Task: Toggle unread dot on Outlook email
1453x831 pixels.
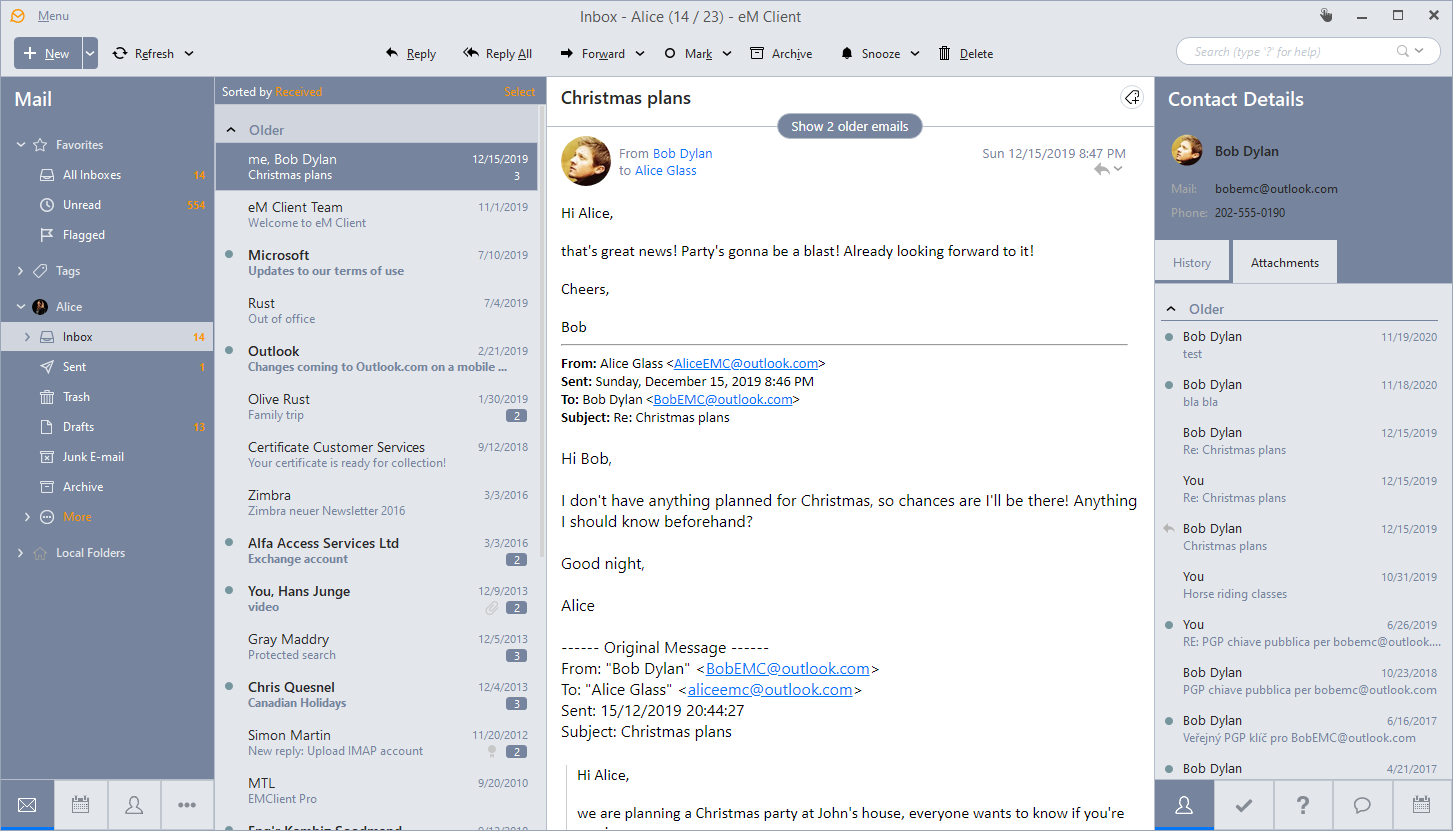Action: coord(230,351)
